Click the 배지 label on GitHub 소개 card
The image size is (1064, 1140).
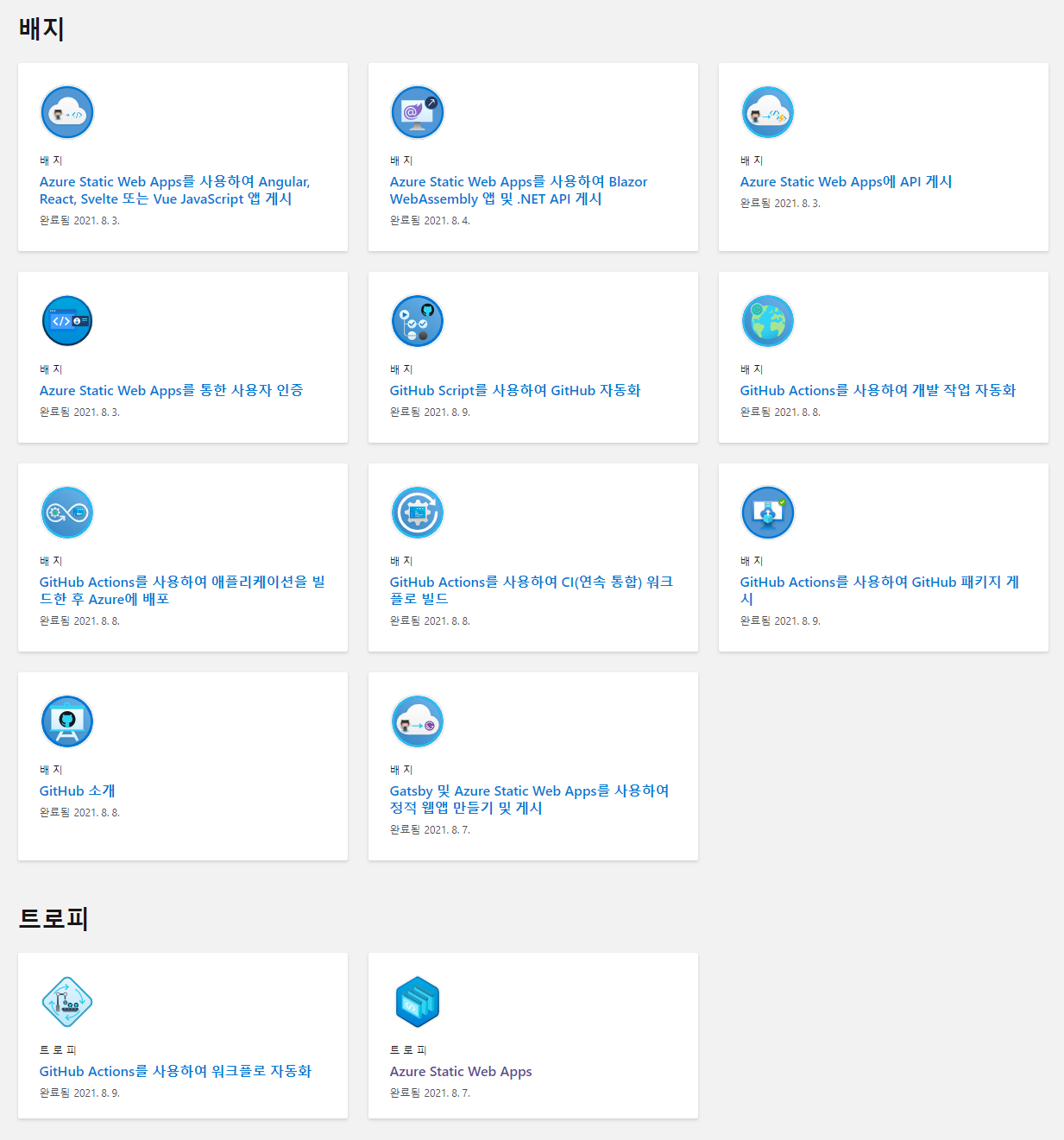coord(51,769)
